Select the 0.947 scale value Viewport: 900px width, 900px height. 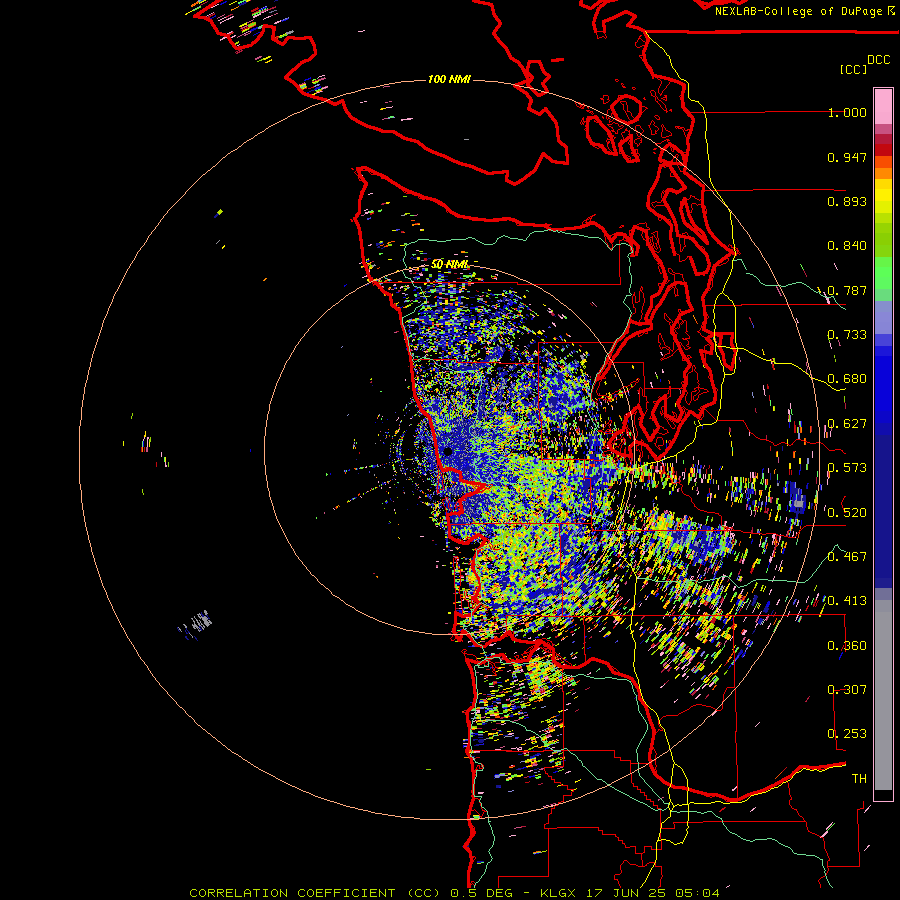coord(847,157)
